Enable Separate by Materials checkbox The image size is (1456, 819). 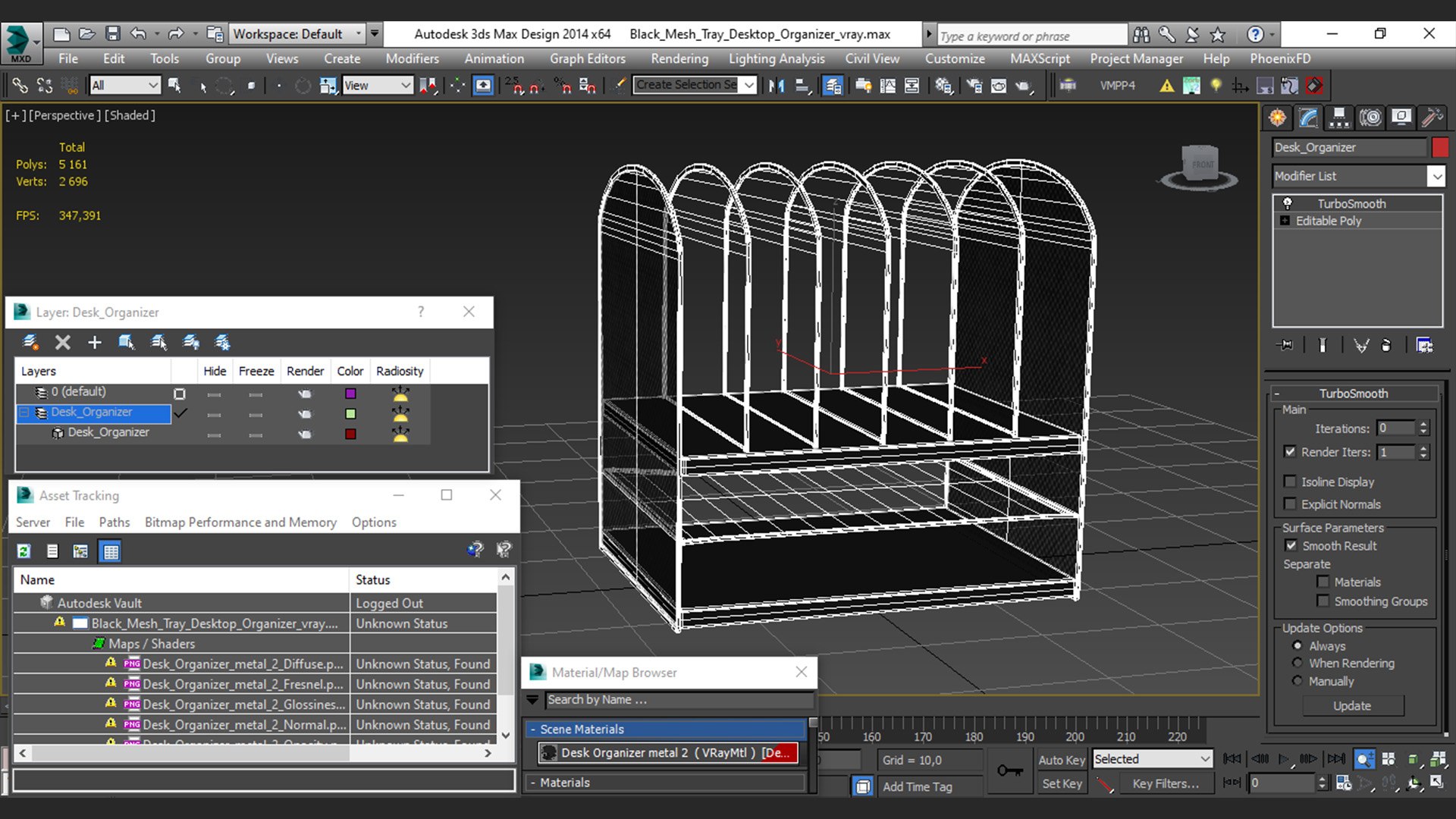[1323, 582]
